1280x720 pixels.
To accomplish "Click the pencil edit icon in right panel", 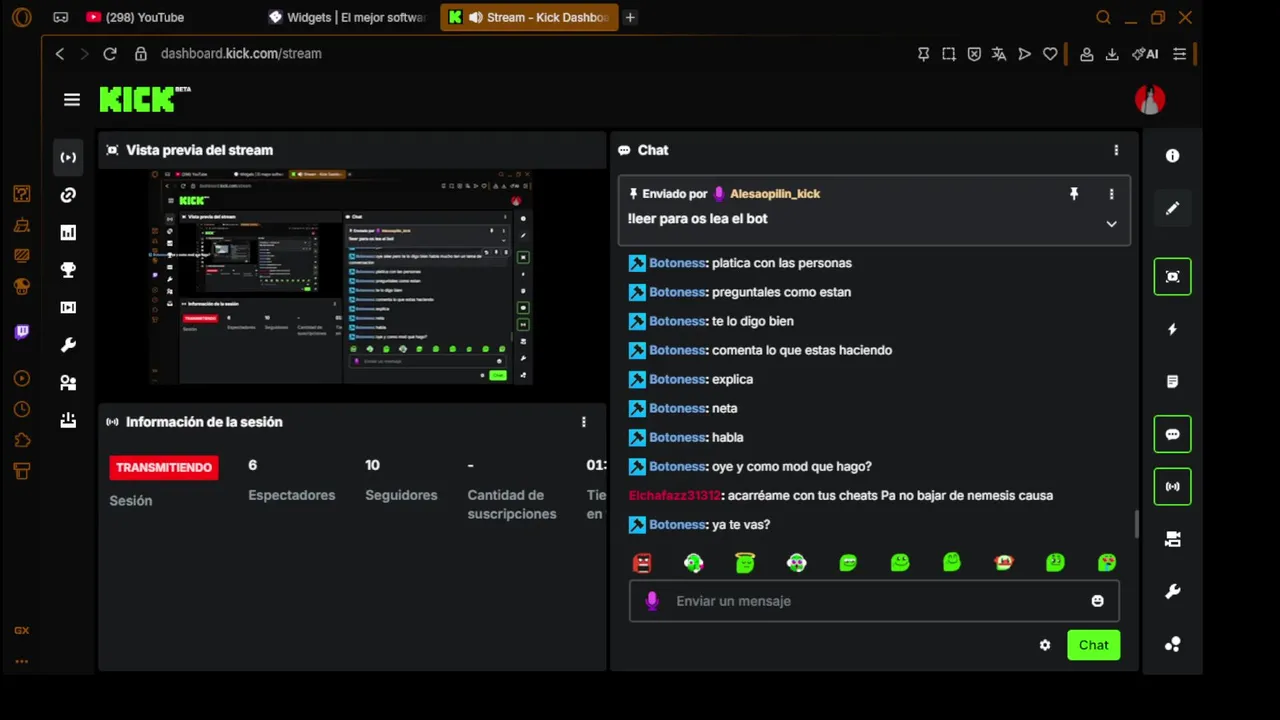I will (1172, 208).
